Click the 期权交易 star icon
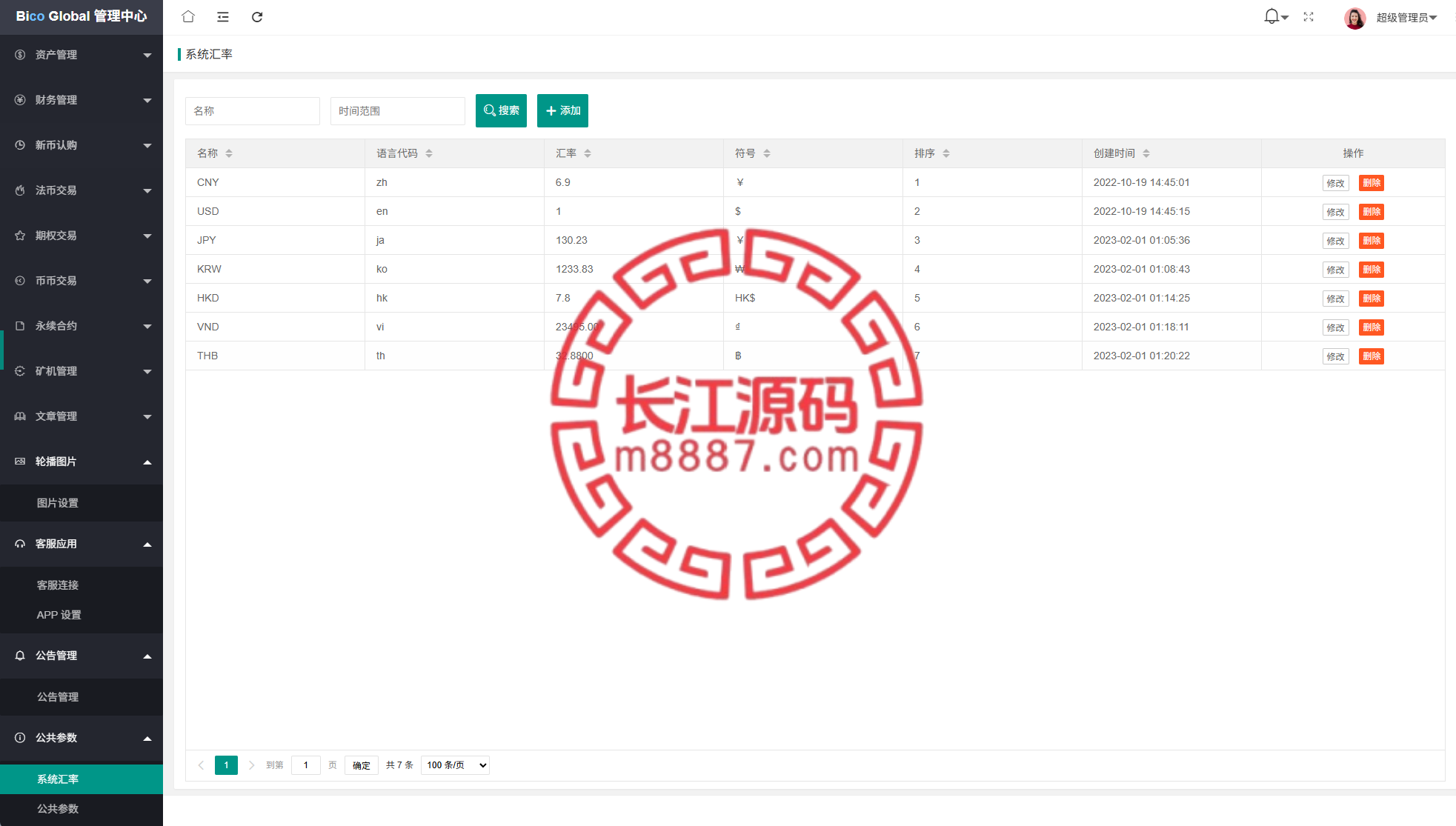The image size is (1456, 826). pyautogui.click(x=20, y=236)
